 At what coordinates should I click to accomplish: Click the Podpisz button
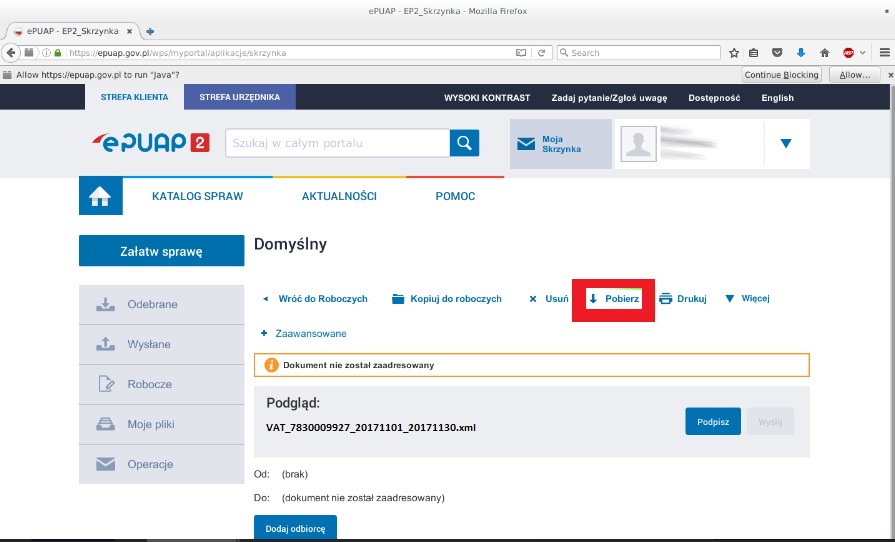pyautogui.click(x=713, y=421)
